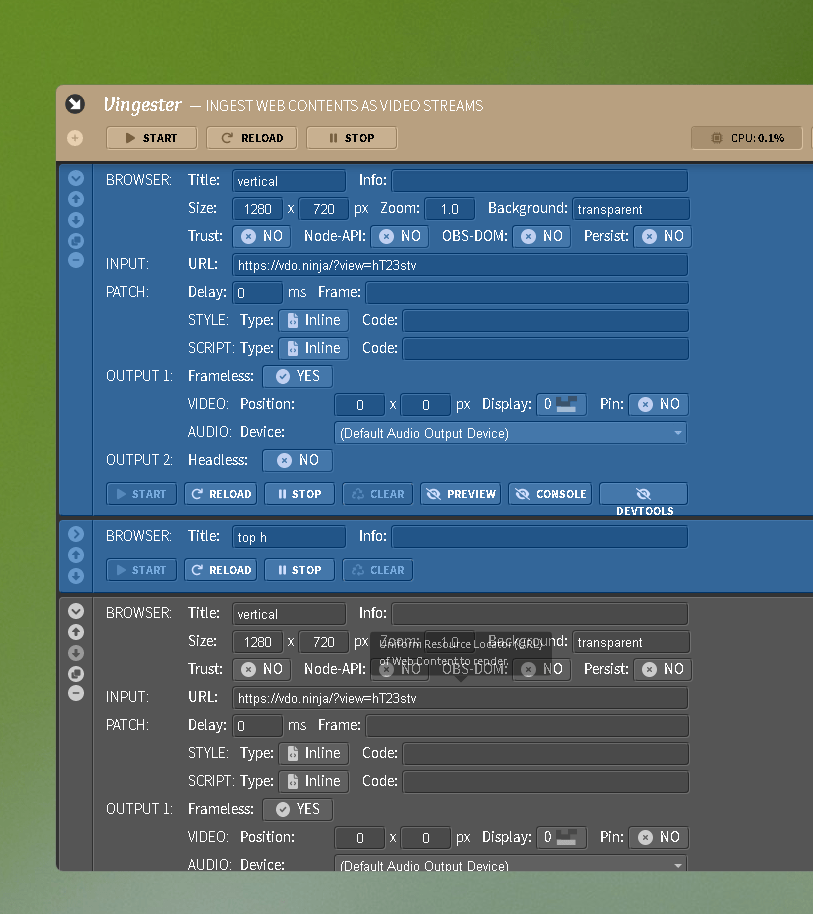Click START in 'top h' browser
The width and height of the screenshot is (813, 914).
[142, 570]
